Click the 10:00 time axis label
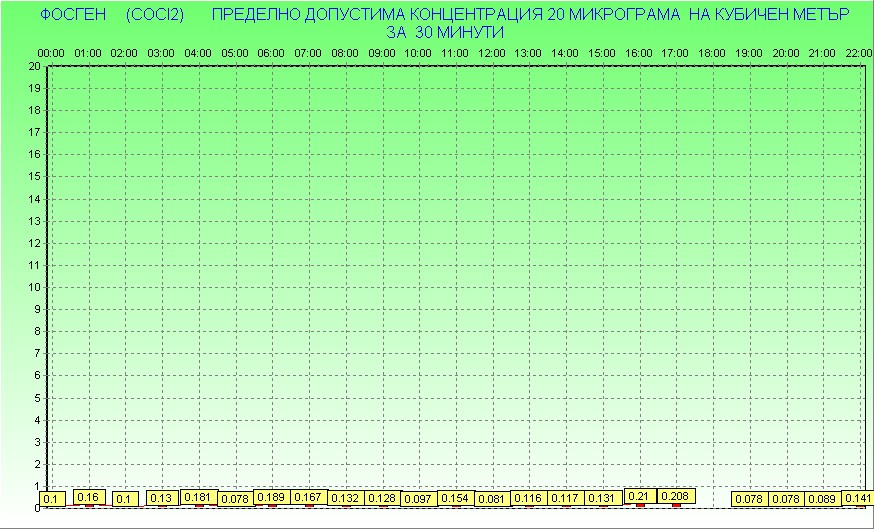This screenshot has width=874, height=529. pos(418,54)
